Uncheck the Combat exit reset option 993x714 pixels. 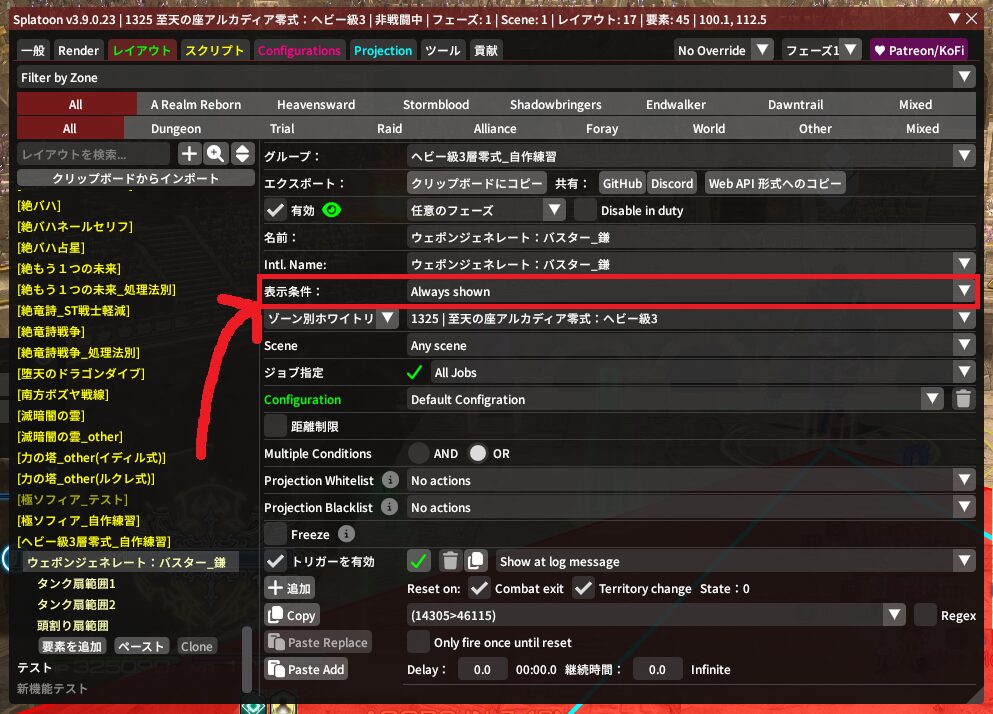pos(479,589)
